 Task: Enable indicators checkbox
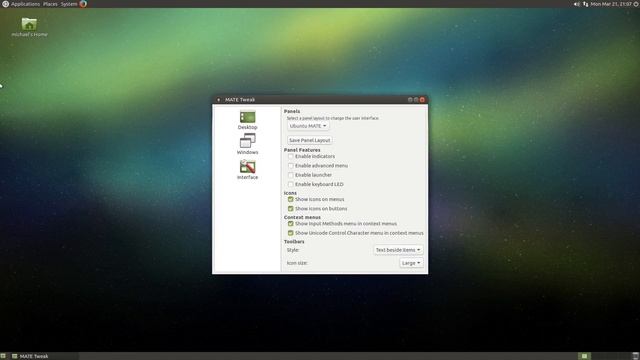pos(291,156)
